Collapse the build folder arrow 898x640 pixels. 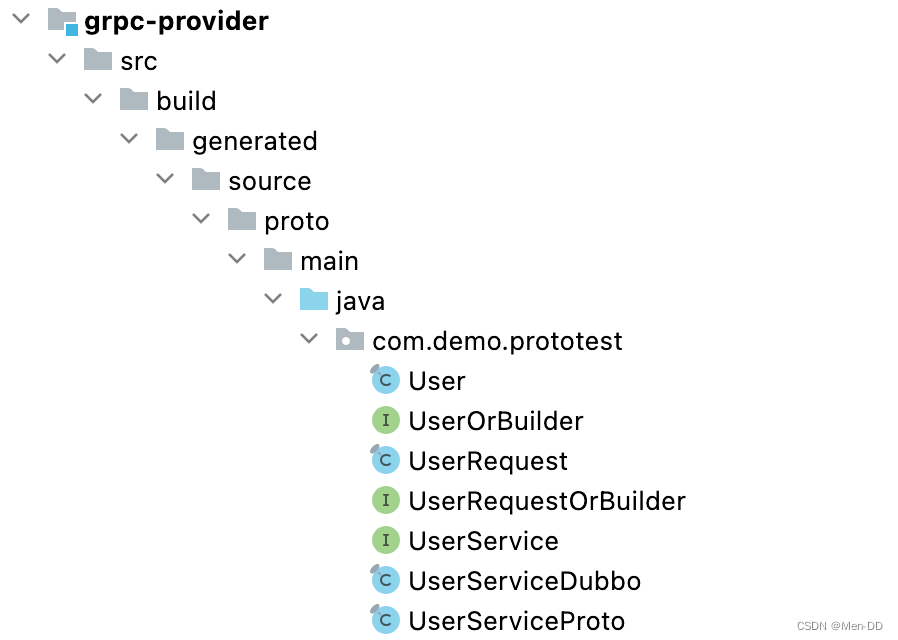click(x=93, y=99)
